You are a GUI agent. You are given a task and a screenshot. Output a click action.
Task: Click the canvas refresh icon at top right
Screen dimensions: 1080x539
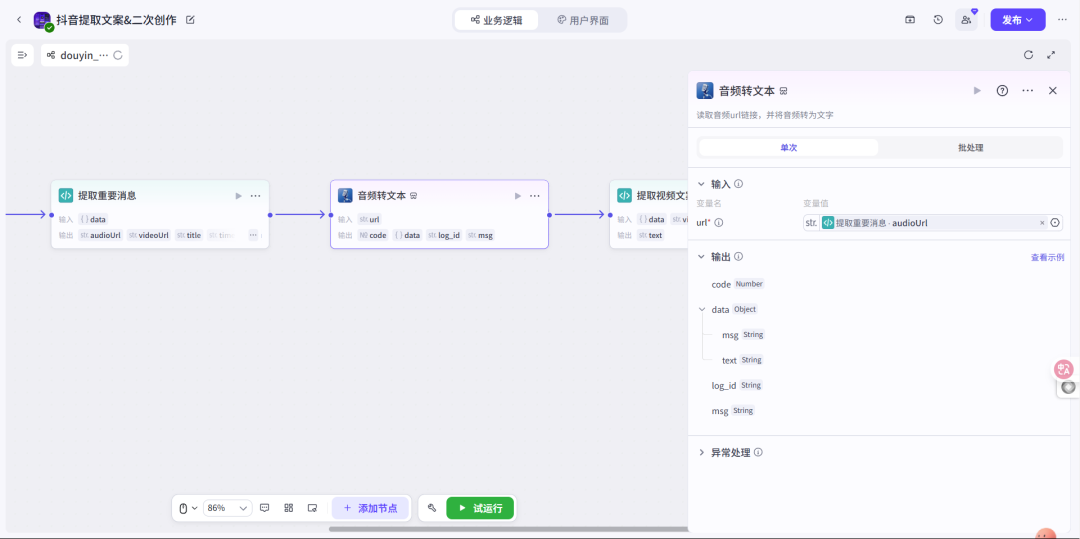[1028, 55]
